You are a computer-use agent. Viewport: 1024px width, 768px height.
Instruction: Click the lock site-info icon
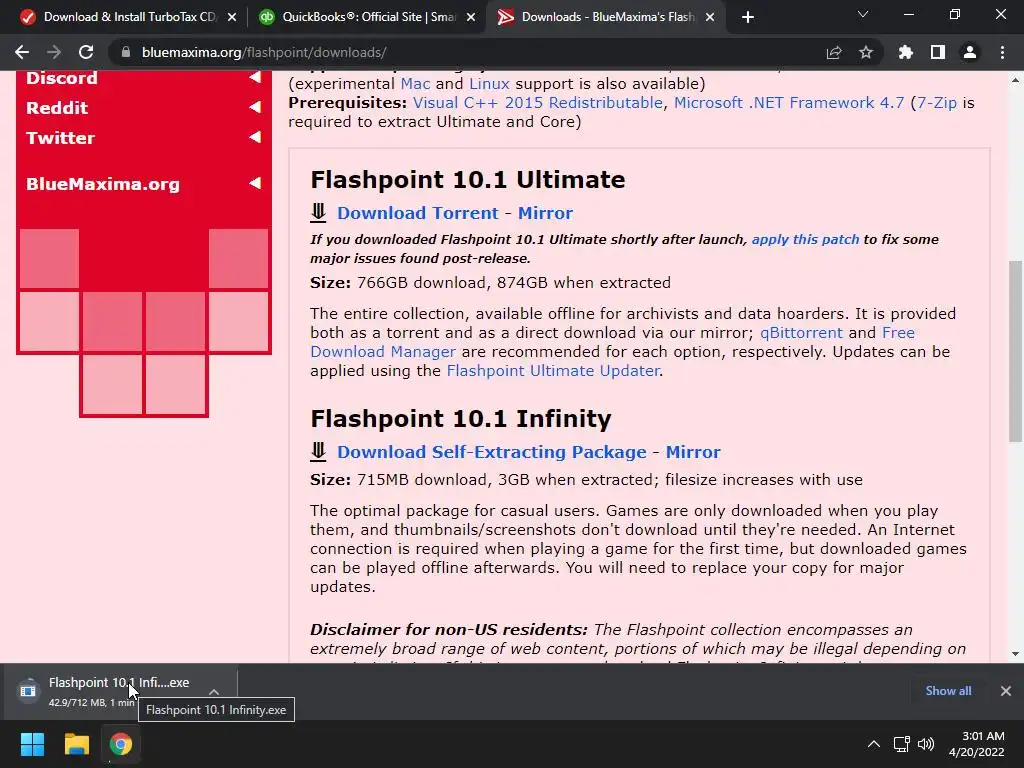[x=125, y=52]
